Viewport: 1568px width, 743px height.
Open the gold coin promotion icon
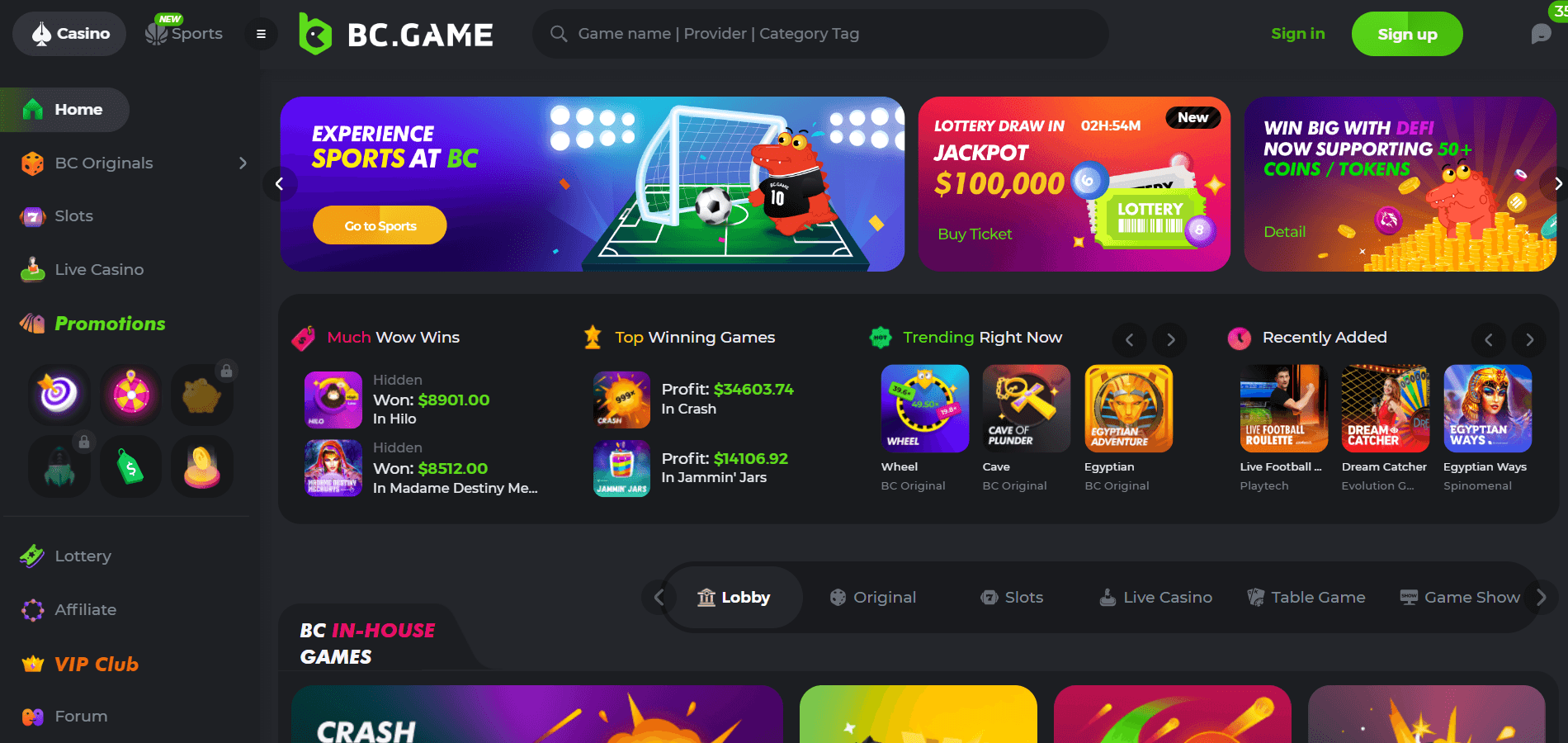click(x=202, y=466)
